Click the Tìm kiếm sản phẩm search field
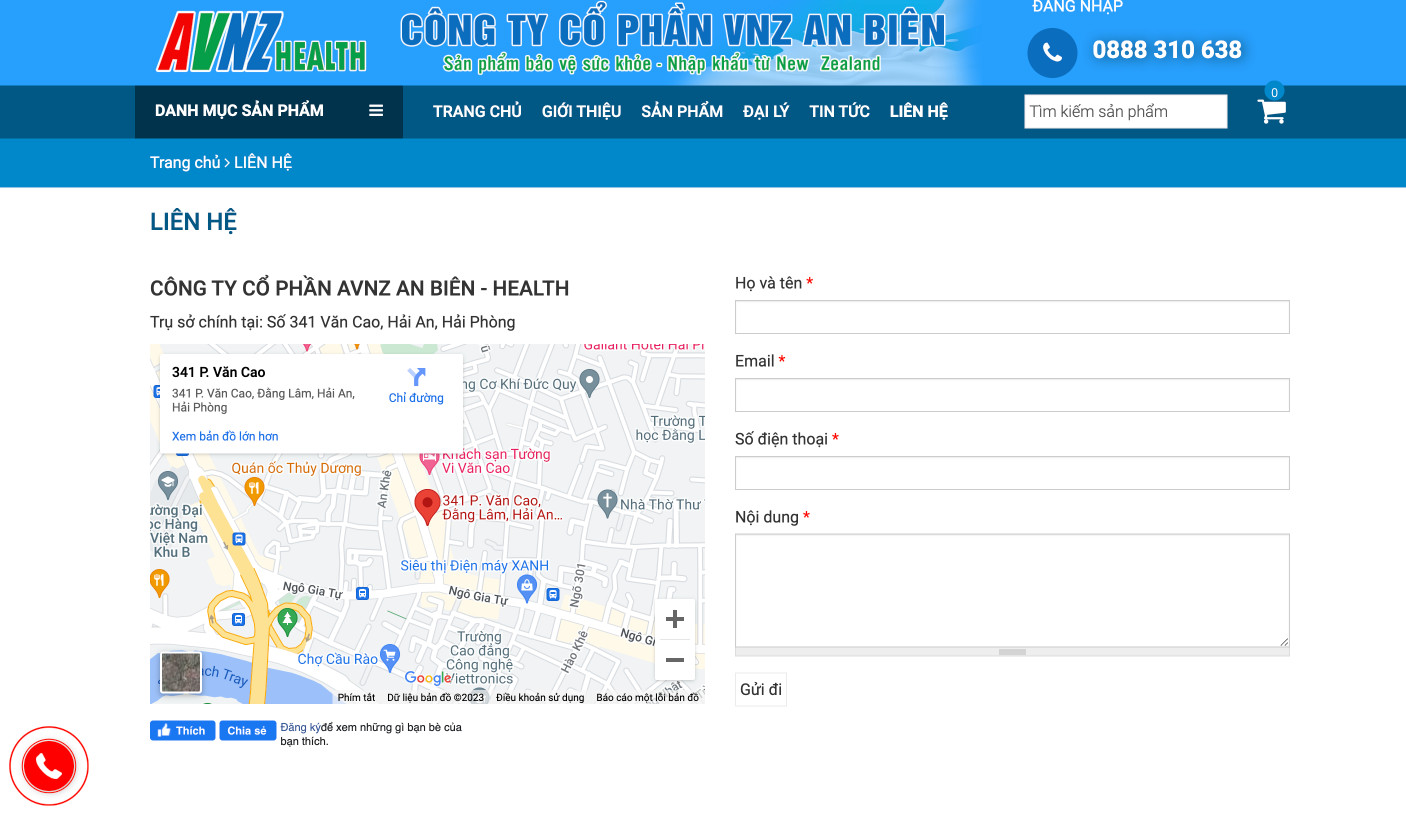This screenshot has height=814, width=1406. coord(1124,111)
